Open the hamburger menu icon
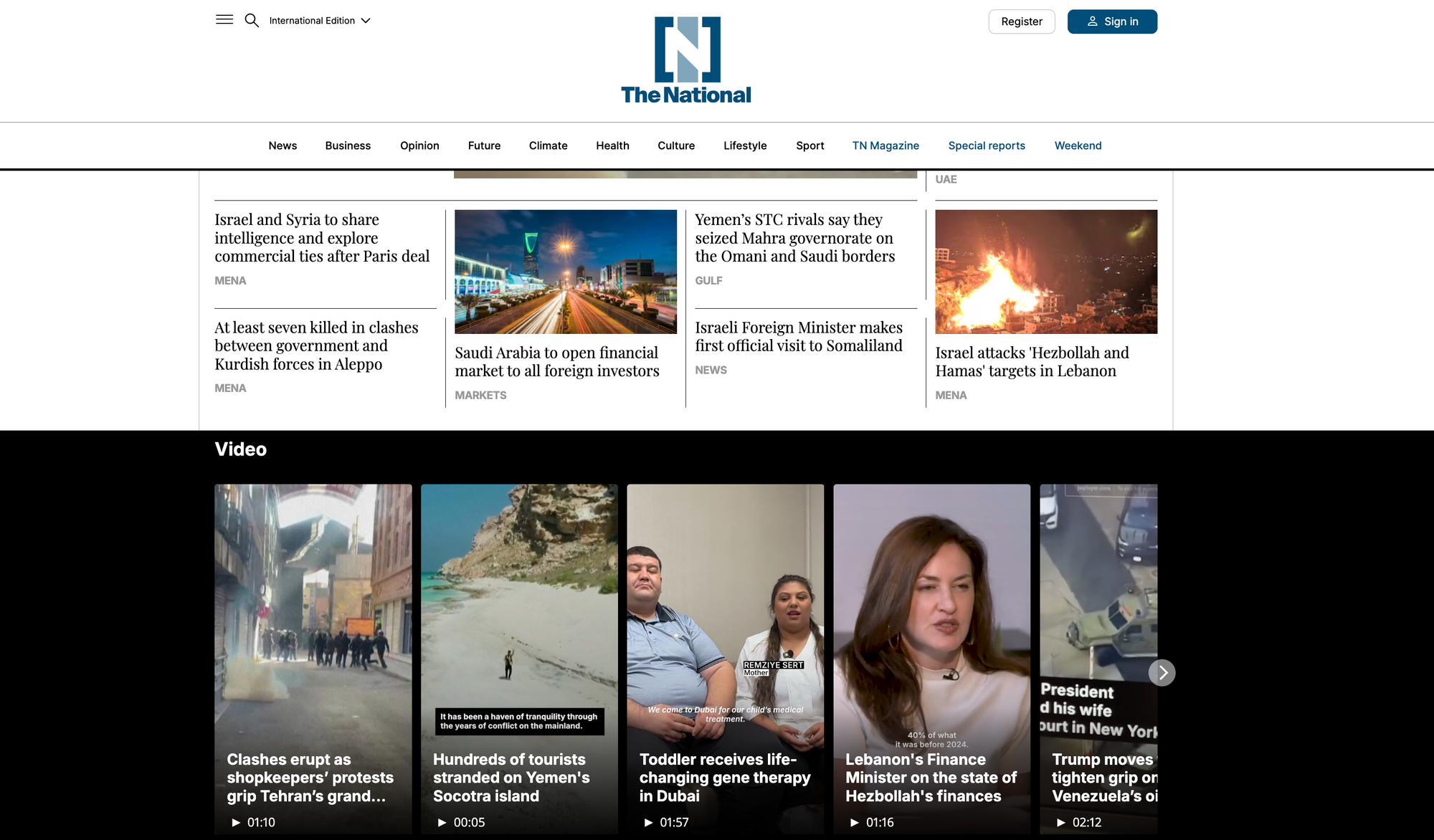 coord(224,20)
